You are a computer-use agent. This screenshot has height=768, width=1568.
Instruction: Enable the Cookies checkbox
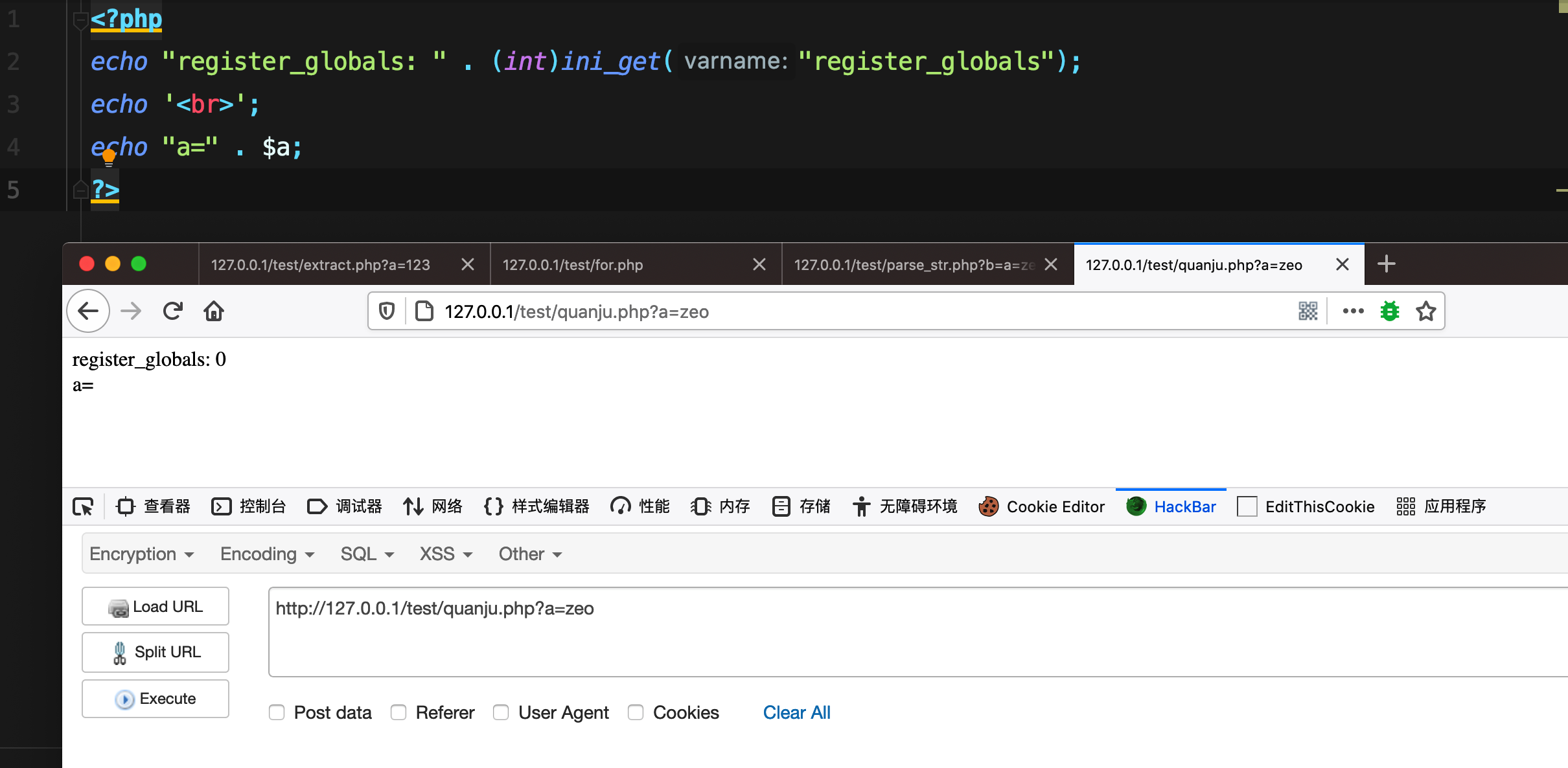tap(636, 712)
